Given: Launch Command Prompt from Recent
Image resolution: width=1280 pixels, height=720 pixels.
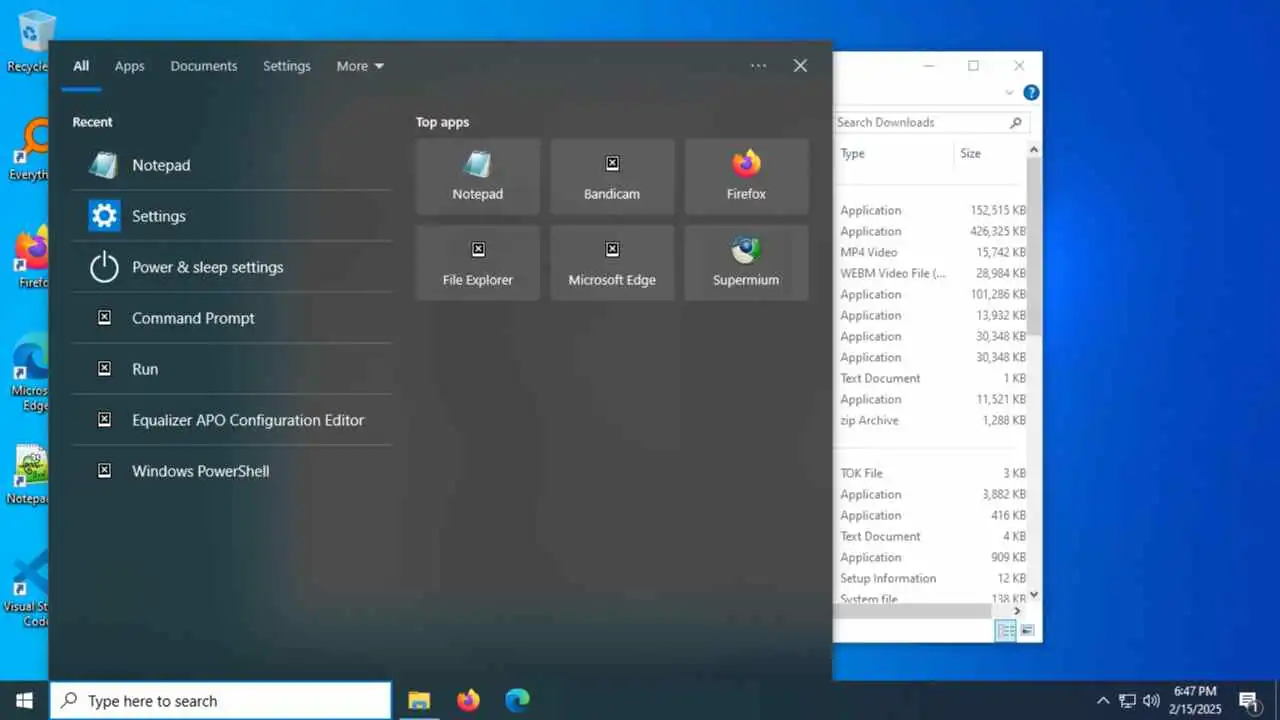Looking at the screenshot, I should 231,318.
